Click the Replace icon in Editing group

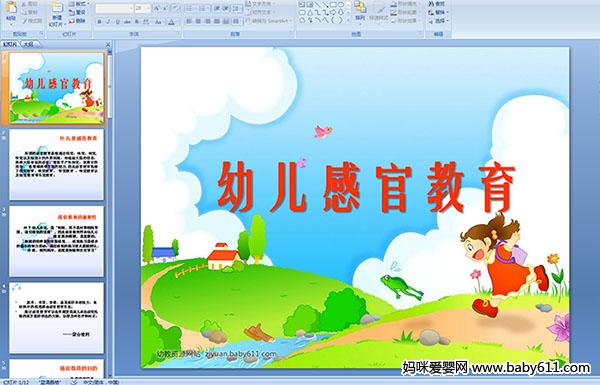coord(437,12)
